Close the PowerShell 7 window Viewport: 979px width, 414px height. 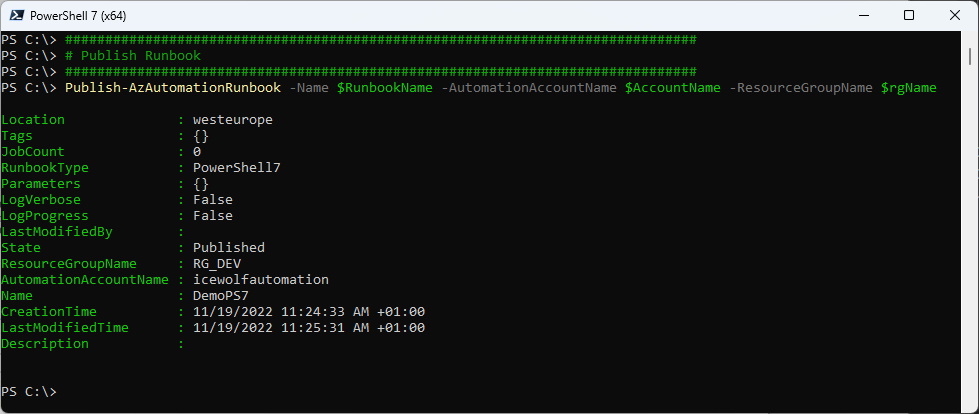point(955,16)
